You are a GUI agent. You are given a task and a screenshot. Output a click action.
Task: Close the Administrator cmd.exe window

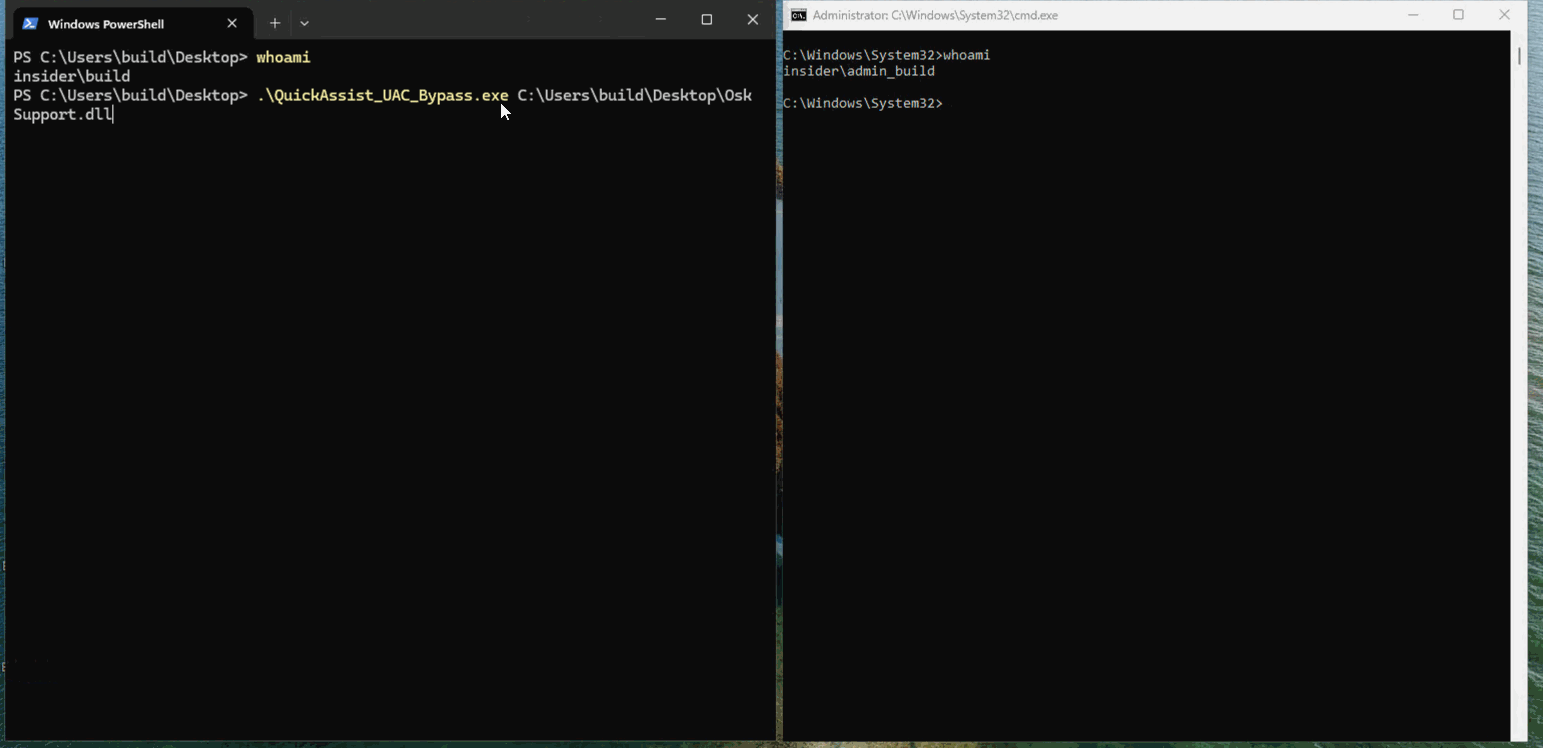(x=1505, y=15)
